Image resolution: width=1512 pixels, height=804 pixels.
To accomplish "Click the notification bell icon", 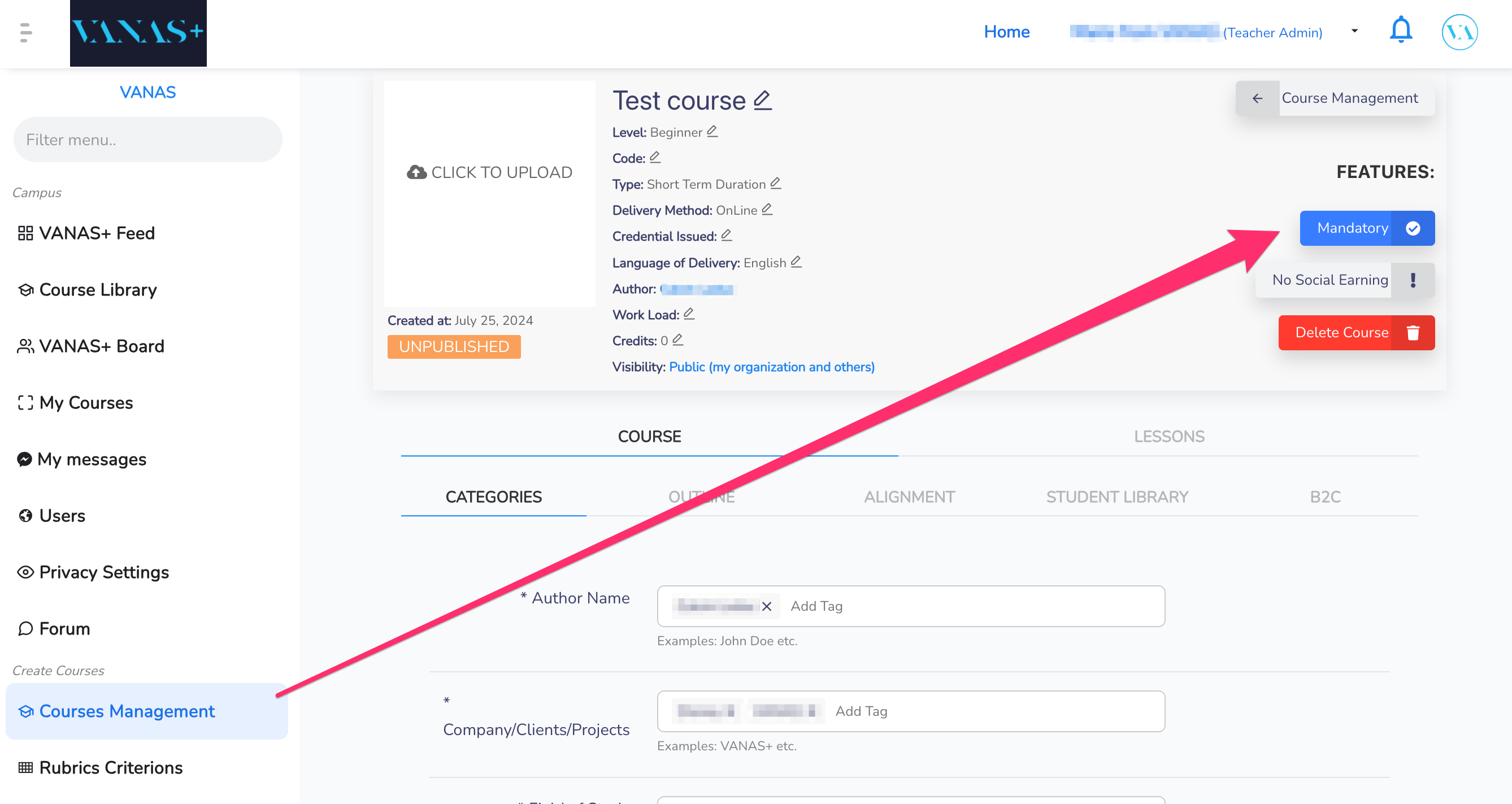I will click(x=1401, y=31).
